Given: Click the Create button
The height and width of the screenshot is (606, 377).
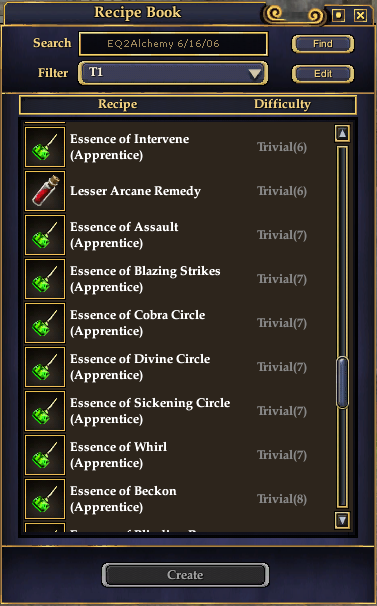Looking at the screenshot, I should pos(185,575).
